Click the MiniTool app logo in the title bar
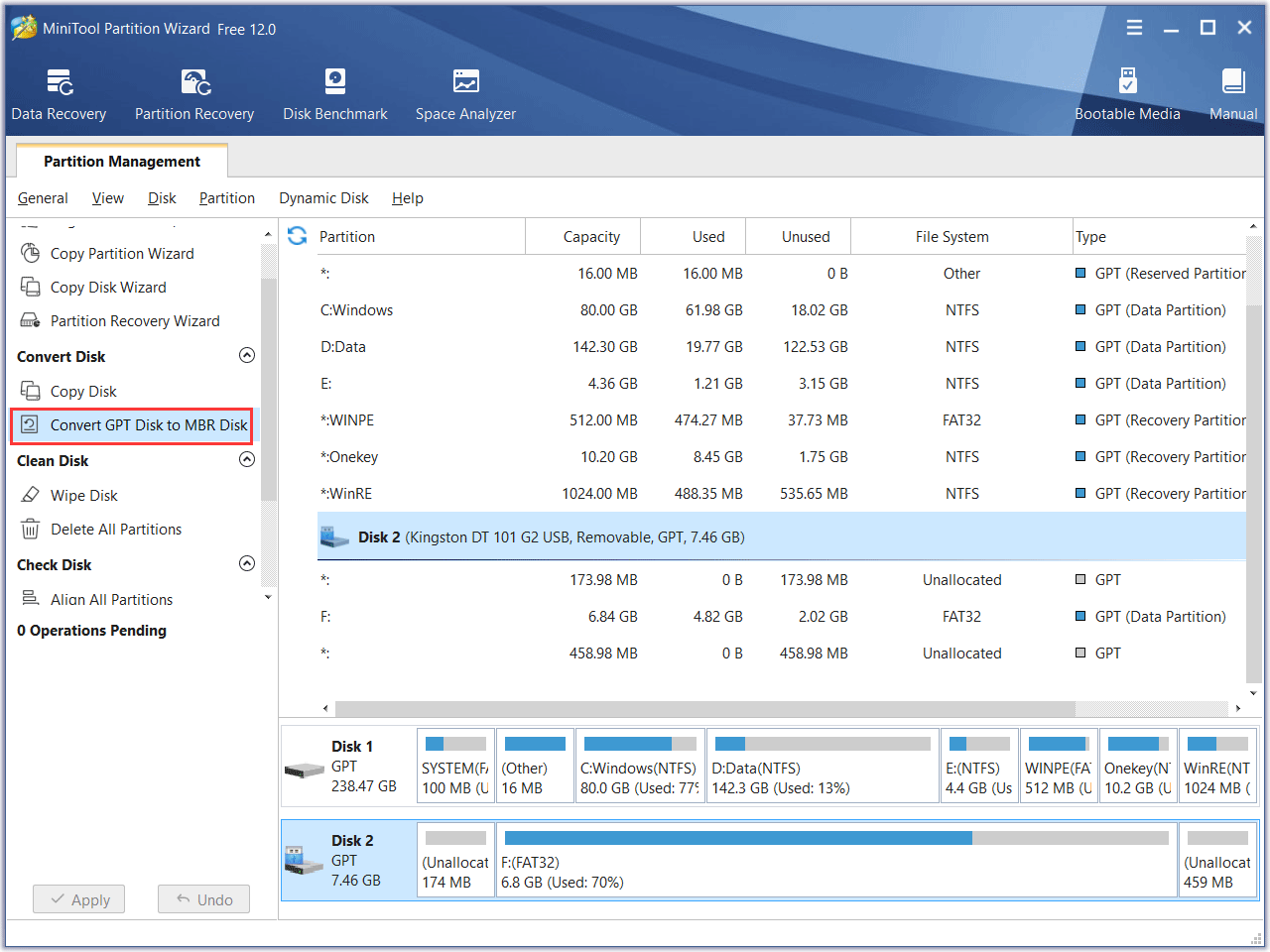The image size is (1270, 952). (x=24, y=28)
